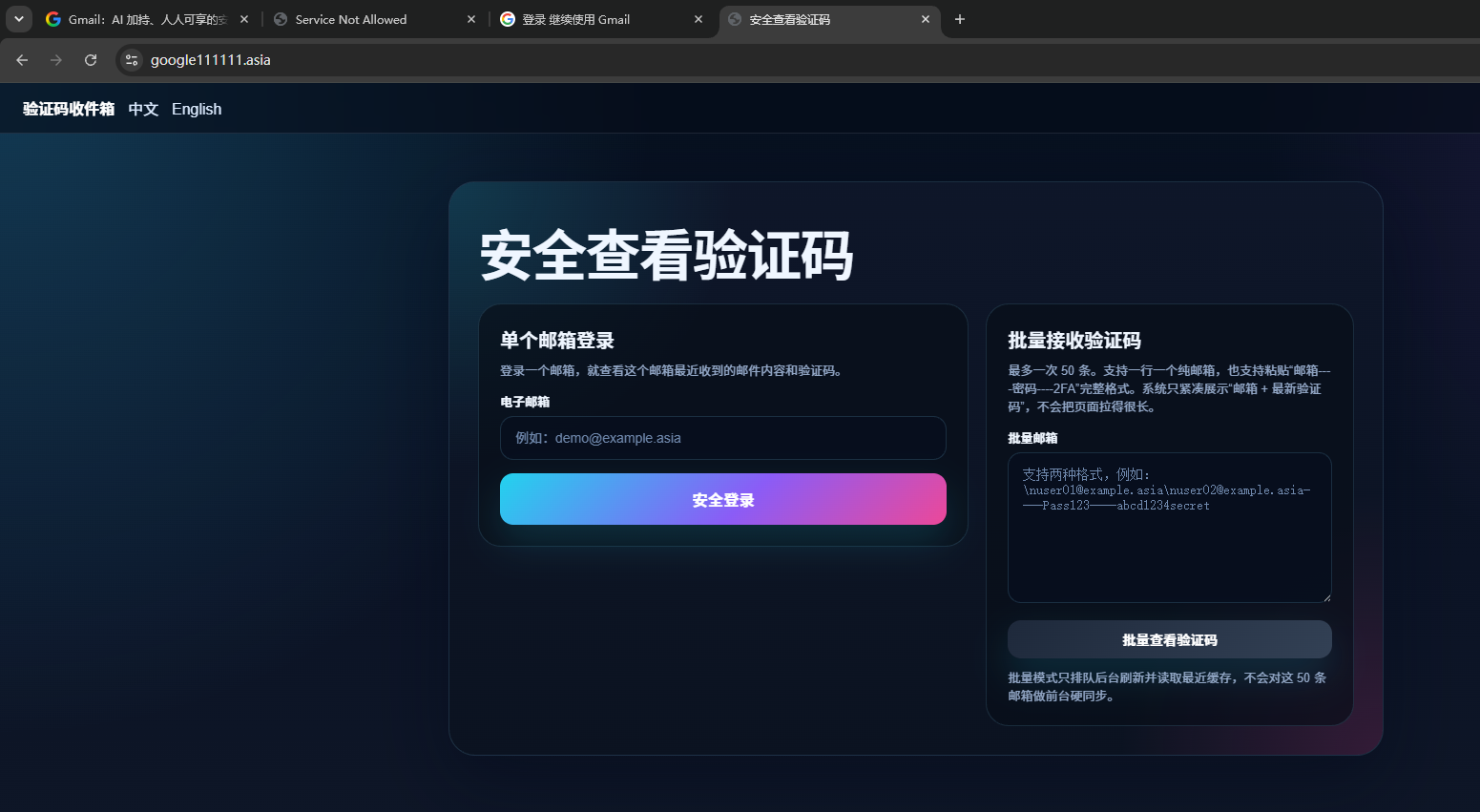Image resolution: width=1480 pixels, height=812 pixels.
Task: Click the 批量模式只排队后台刷新 note text
Action: 1167,686
